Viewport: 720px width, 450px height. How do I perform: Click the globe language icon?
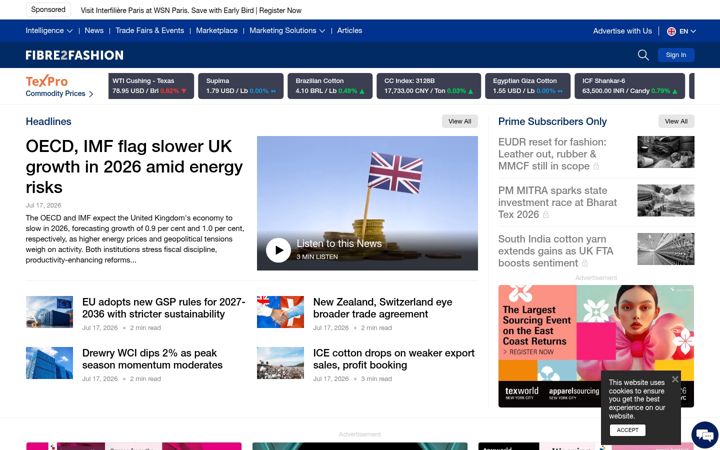point(671,31)
